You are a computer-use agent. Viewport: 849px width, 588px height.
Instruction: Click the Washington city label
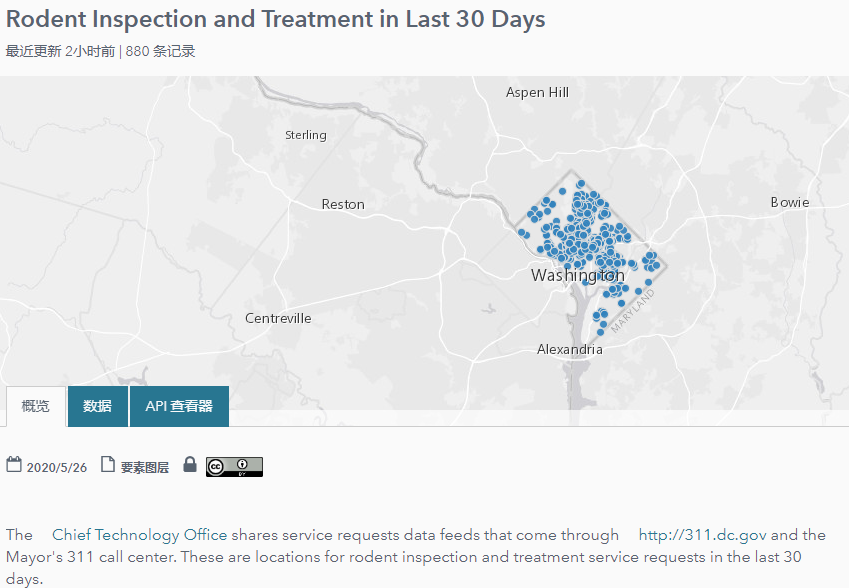point(577,275)
